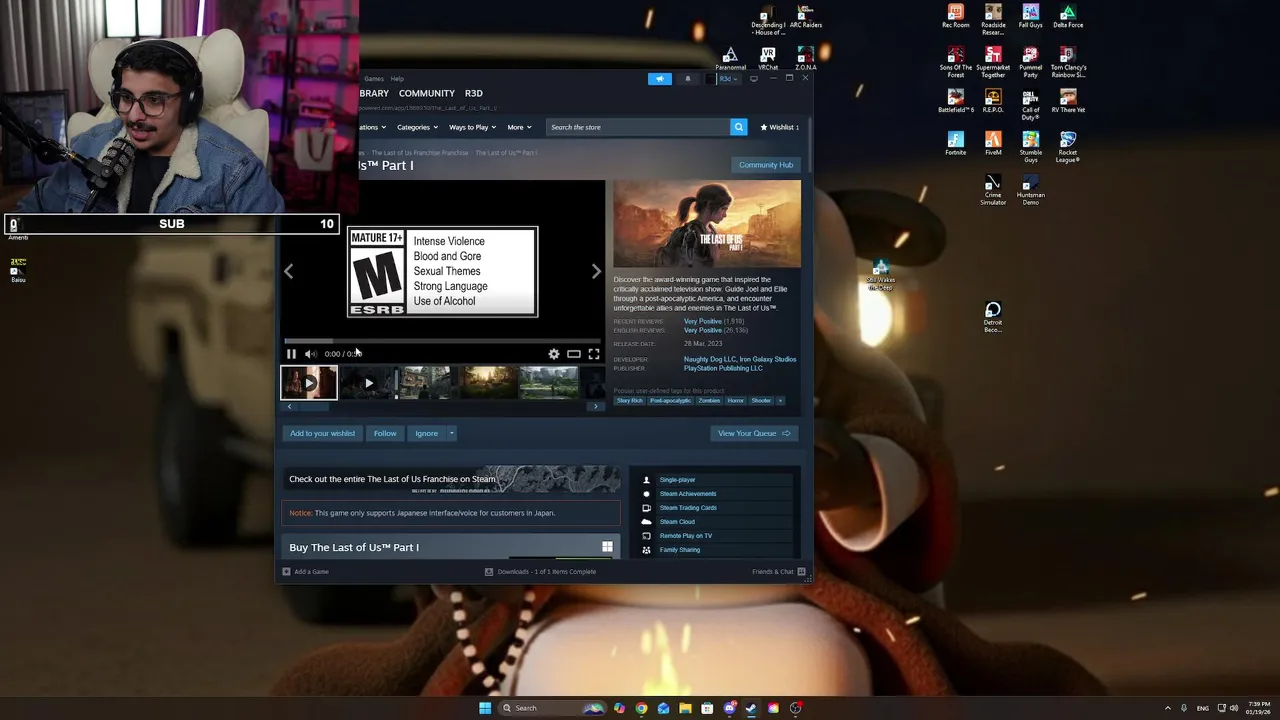The height and width of the screenshot is (720, 1280).
Task: Click the Ignore button
Action: 426,433
